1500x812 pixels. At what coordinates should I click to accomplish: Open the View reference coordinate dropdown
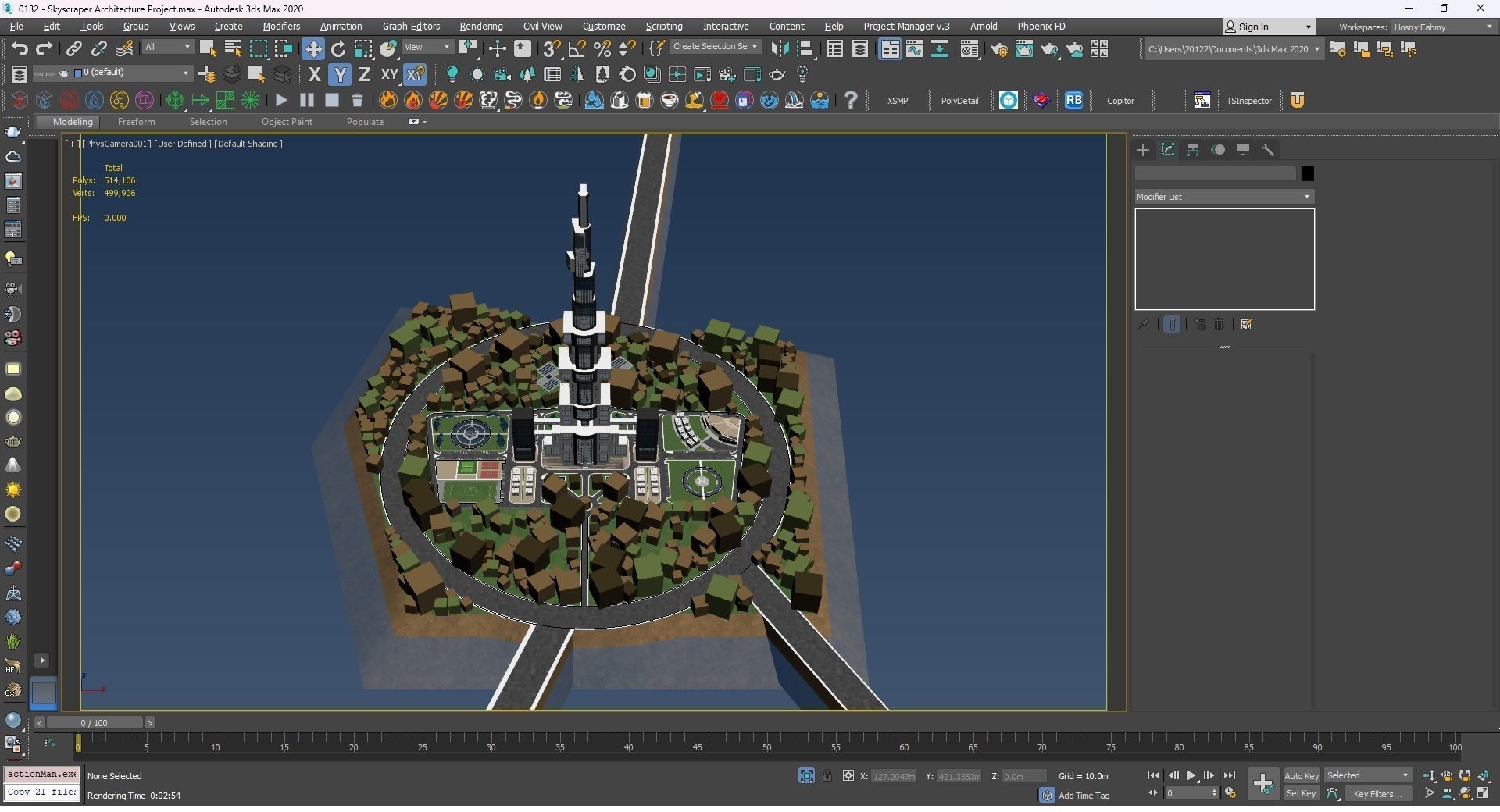pos(427,47)
